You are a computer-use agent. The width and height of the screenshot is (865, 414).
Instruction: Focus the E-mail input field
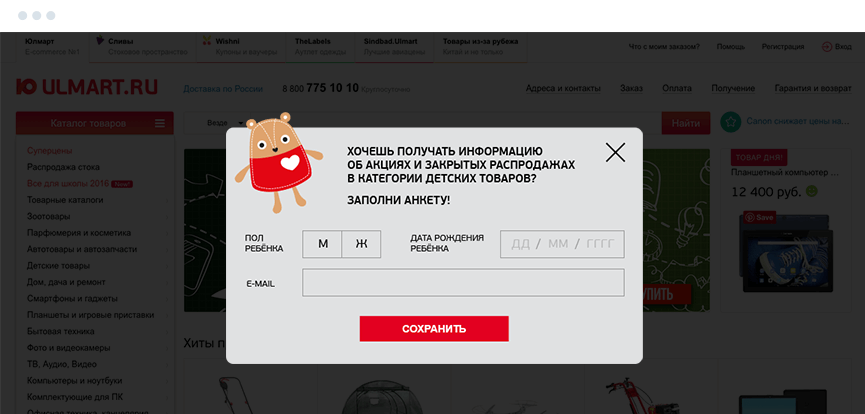tap(463, 283)
